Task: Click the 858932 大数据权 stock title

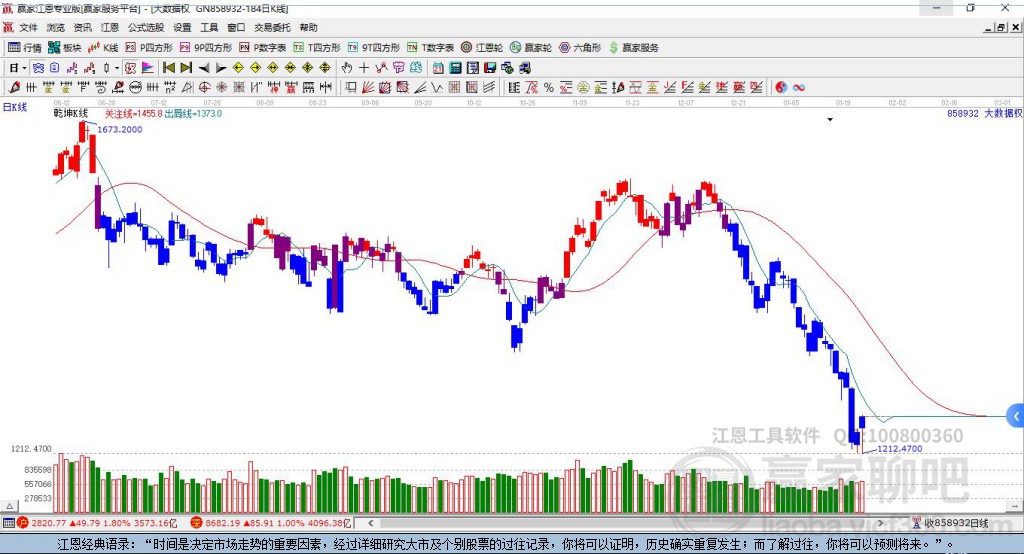Action: coord(984,113)
